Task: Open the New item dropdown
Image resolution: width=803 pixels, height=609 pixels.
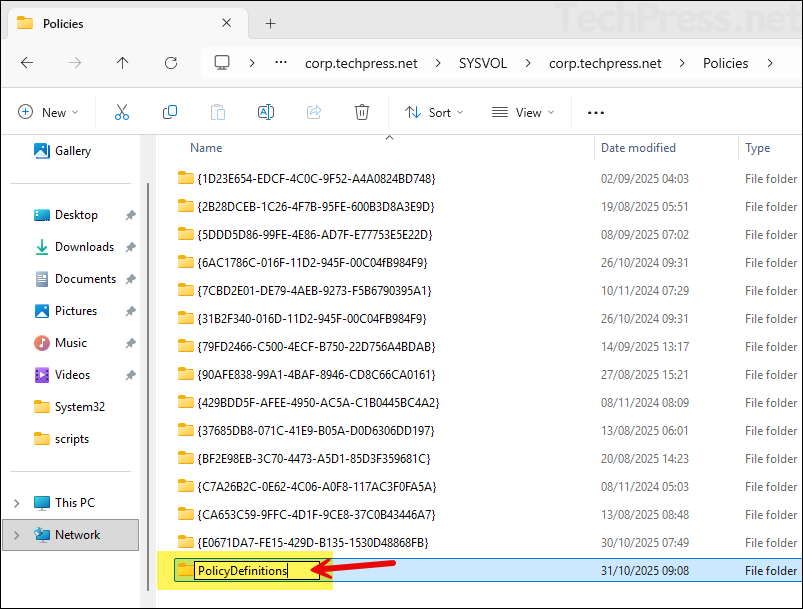Action: click(x=48, y=112)
